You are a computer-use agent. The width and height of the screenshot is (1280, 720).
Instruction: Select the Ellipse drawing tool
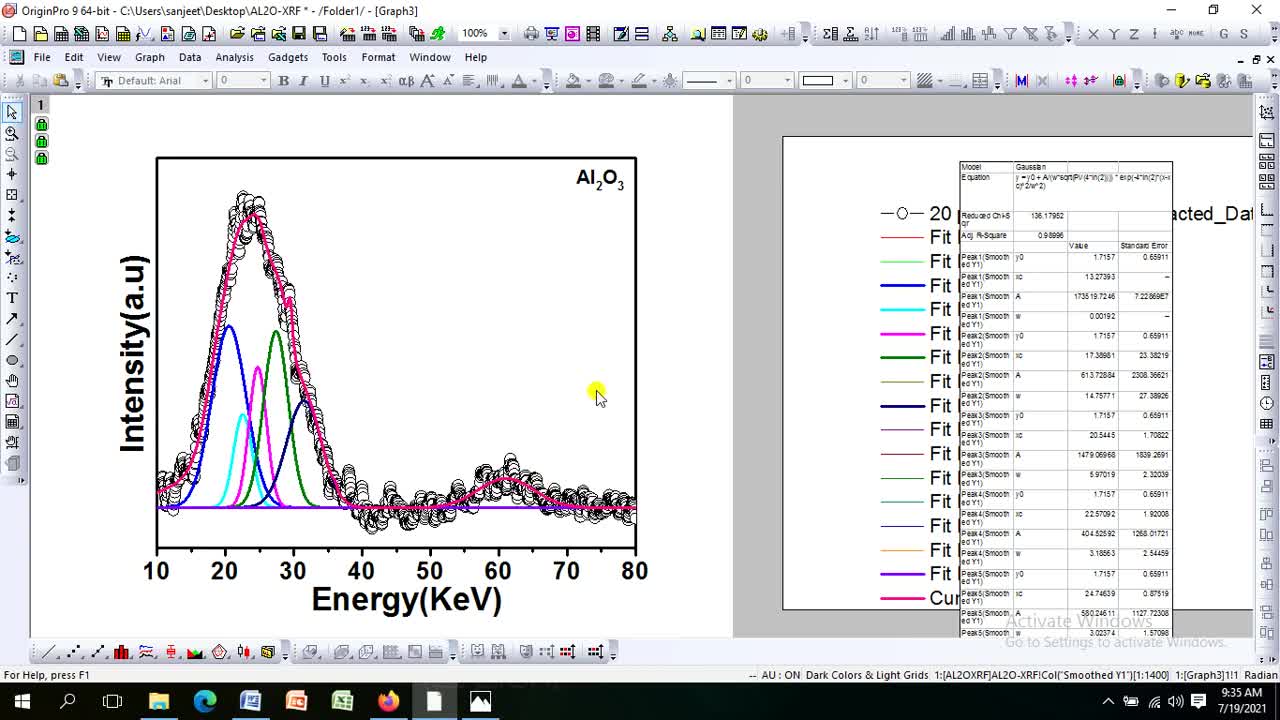coord(12,360)
